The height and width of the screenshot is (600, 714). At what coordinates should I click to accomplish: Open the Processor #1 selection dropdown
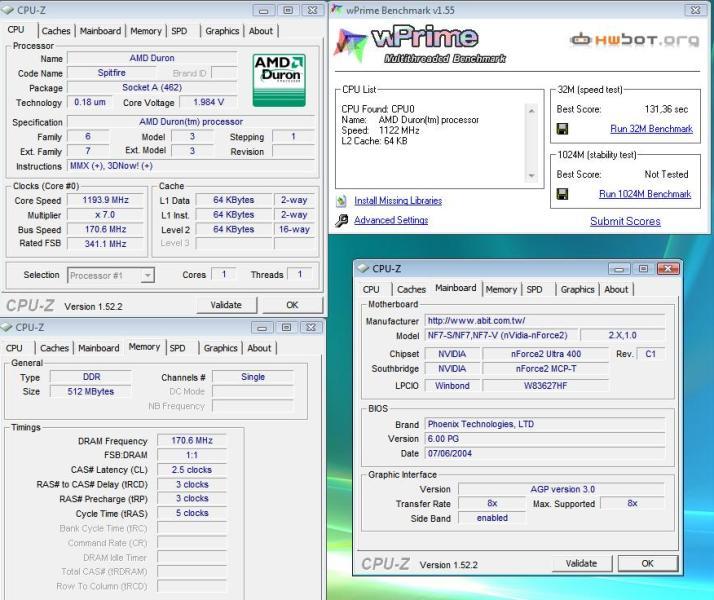(147, 275)
